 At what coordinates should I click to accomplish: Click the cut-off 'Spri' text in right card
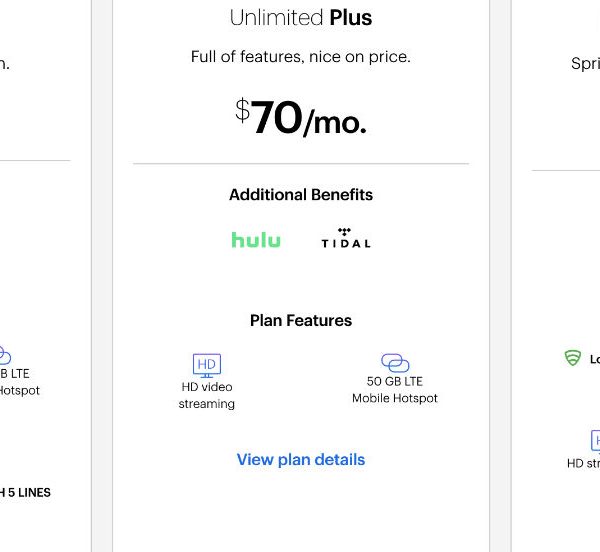pos(585,63)
